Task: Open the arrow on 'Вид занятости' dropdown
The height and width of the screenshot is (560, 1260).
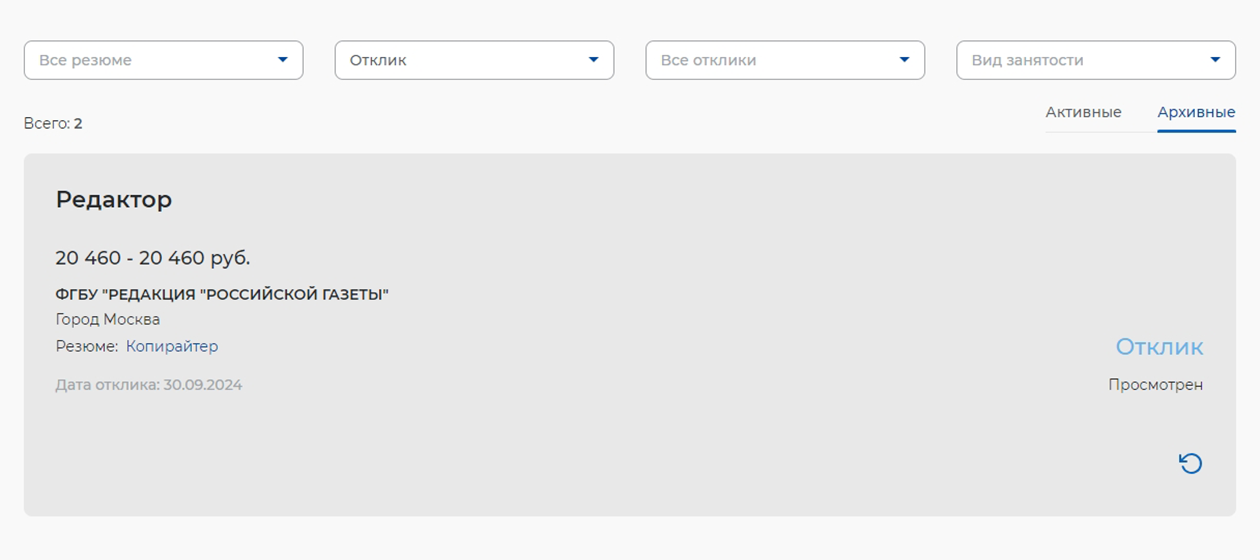Action: [1215, 60]
